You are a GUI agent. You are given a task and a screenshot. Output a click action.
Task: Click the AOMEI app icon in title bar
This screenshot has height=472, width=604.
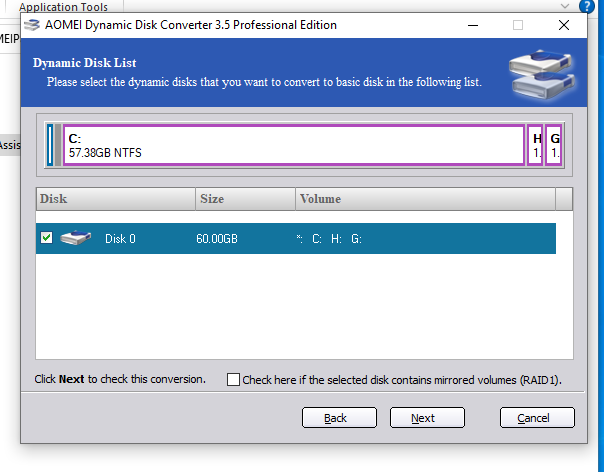click(32, 25)
